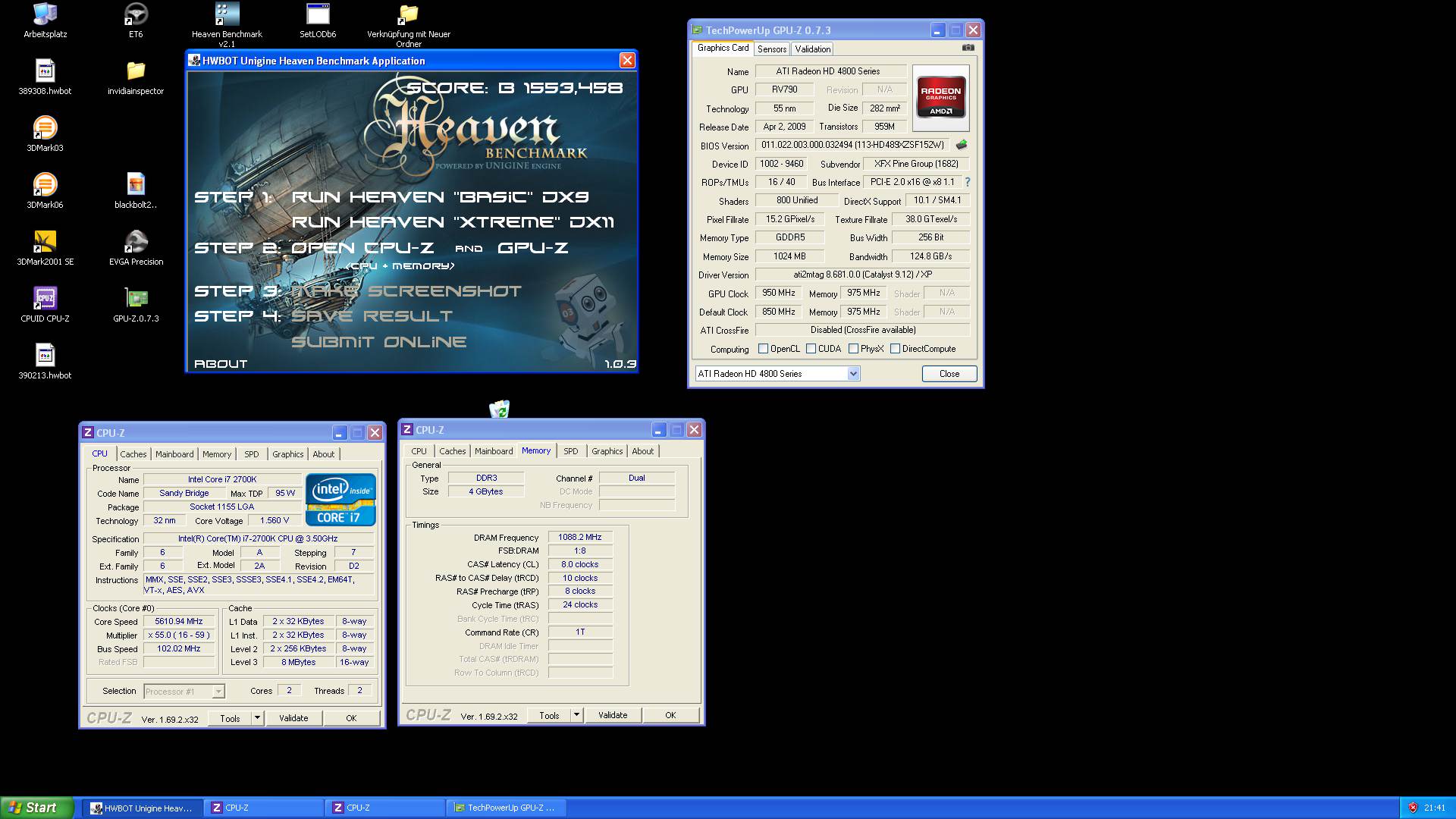Click the GPU Clock 950 MHz field

pyautogui.click(x=779, y=293)
